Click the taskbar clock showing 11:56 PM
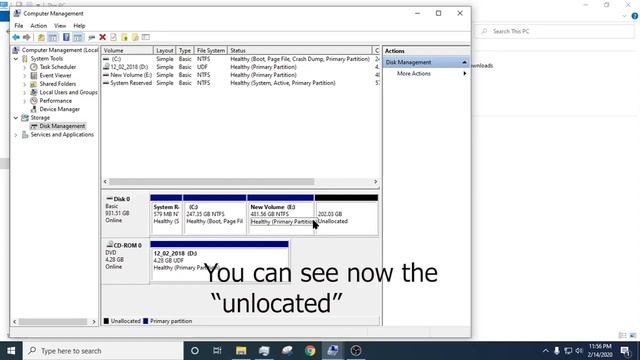640x360 pixels. coord(600,351)
